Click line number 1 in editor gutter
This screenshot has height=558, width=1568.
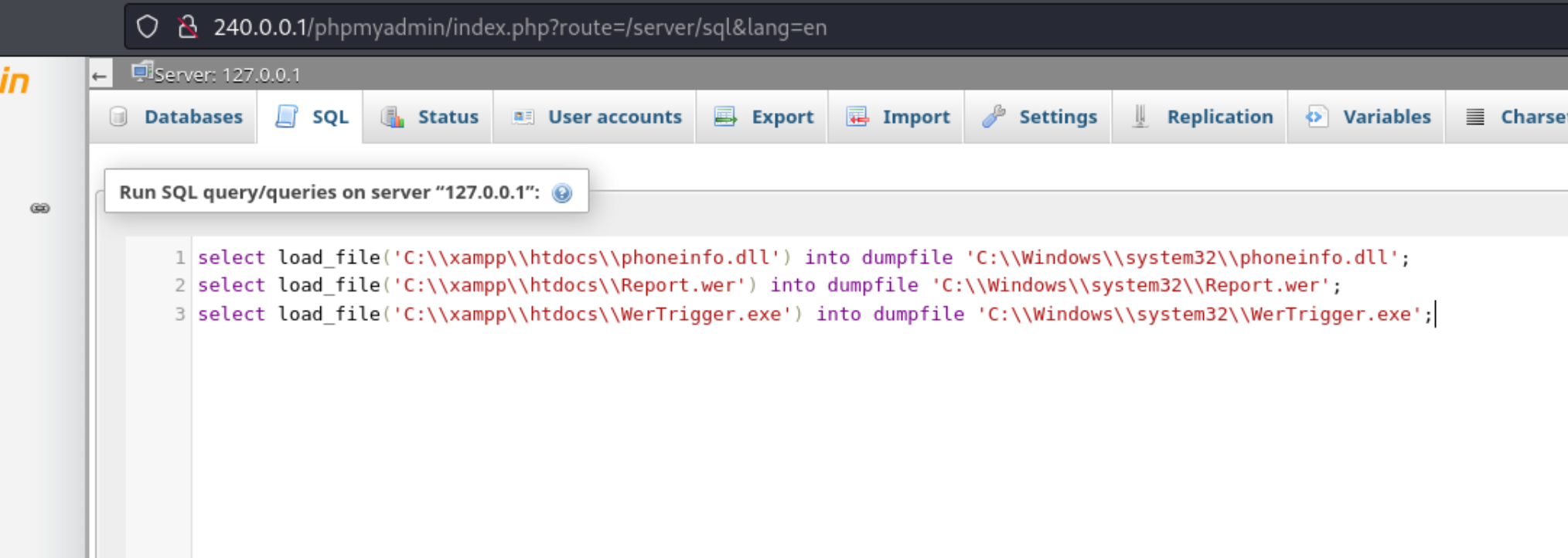tap(179, 257)
